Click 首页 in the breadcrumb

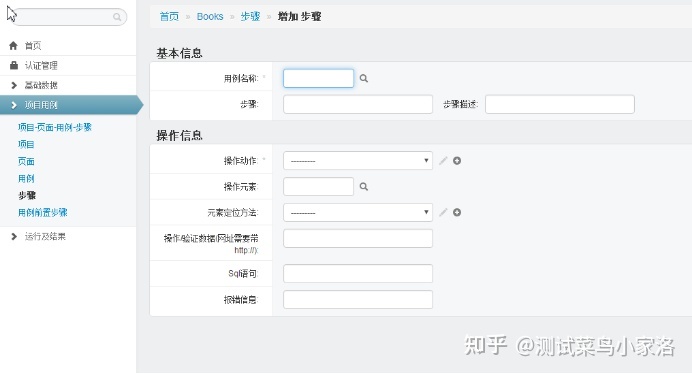click(169, 17)
